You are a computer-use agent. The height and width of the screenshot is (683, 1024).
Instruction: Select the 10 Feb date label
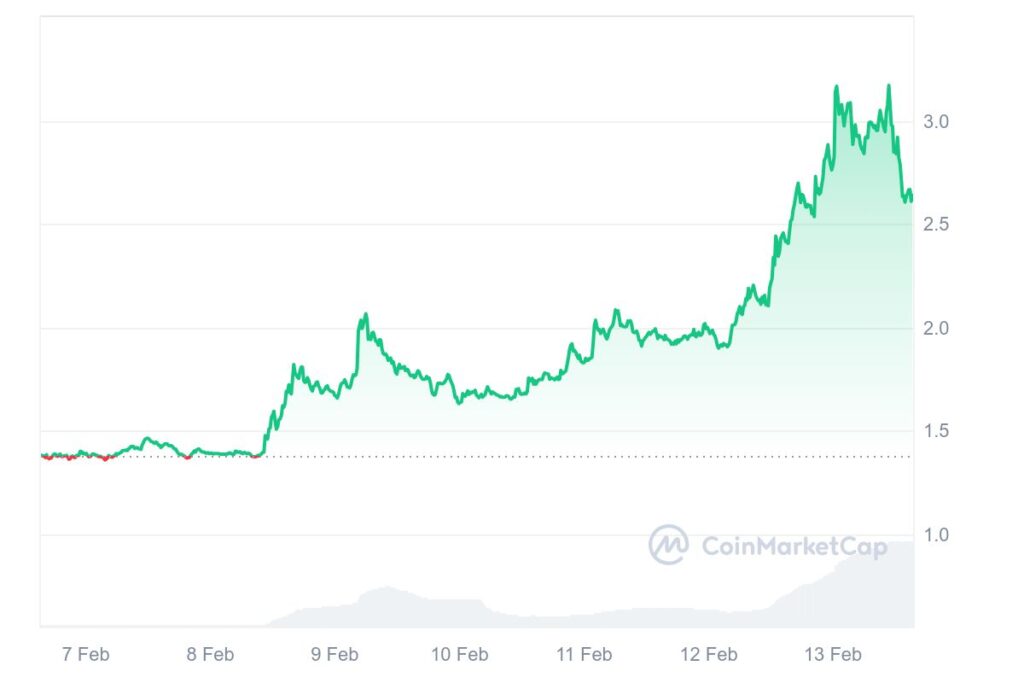[x=459, y=655]
